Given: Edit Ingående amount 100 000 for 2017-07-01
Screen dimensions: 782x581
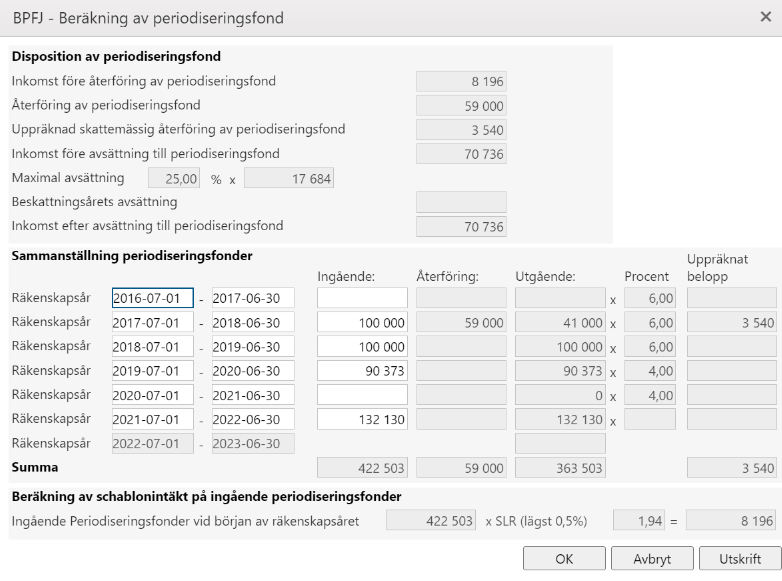Looking at the screenshot, I should click(x=362, y=323).
